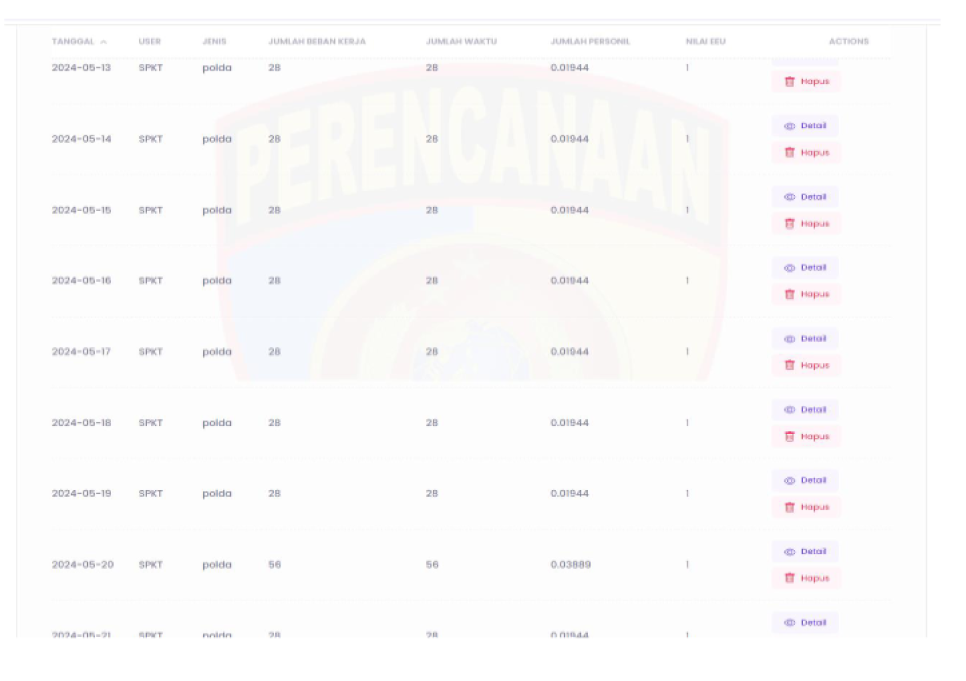Open Detail for the 2024-05-16 entry
Screen dimensions: 966x681
point(805,268)
